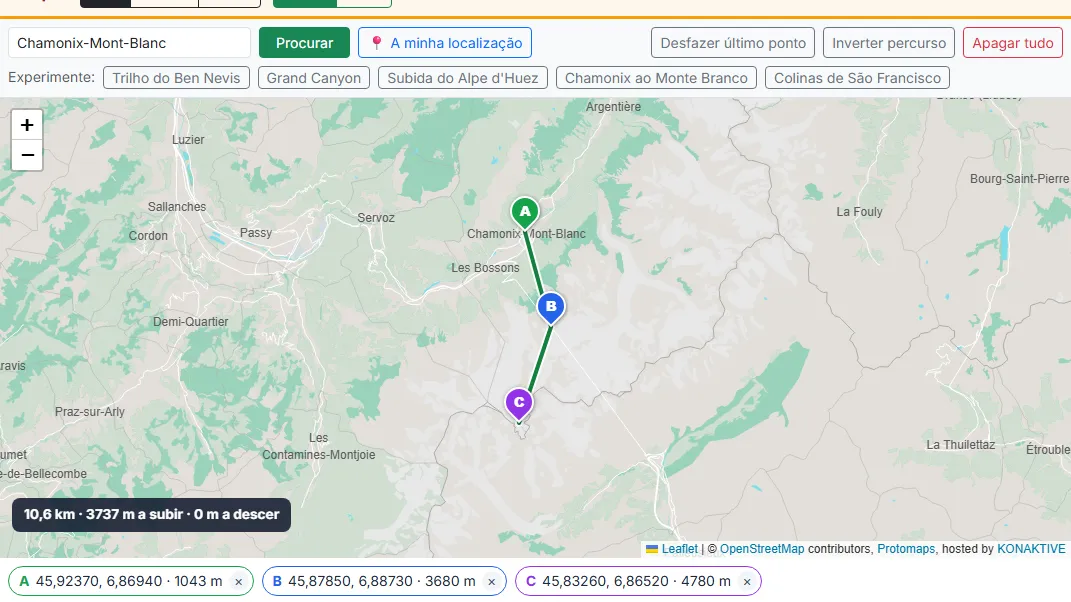
Task: Select purple waypoint marker C
Action: 518,404
